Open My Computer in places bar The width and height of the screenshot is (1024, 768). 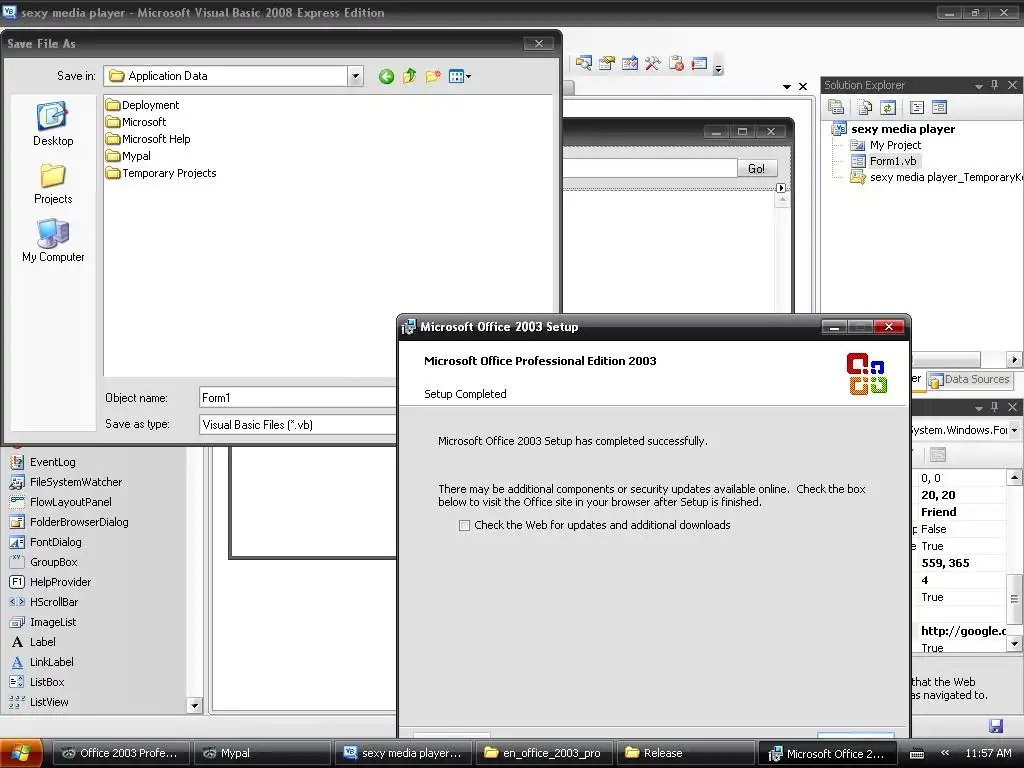point(53,240)
